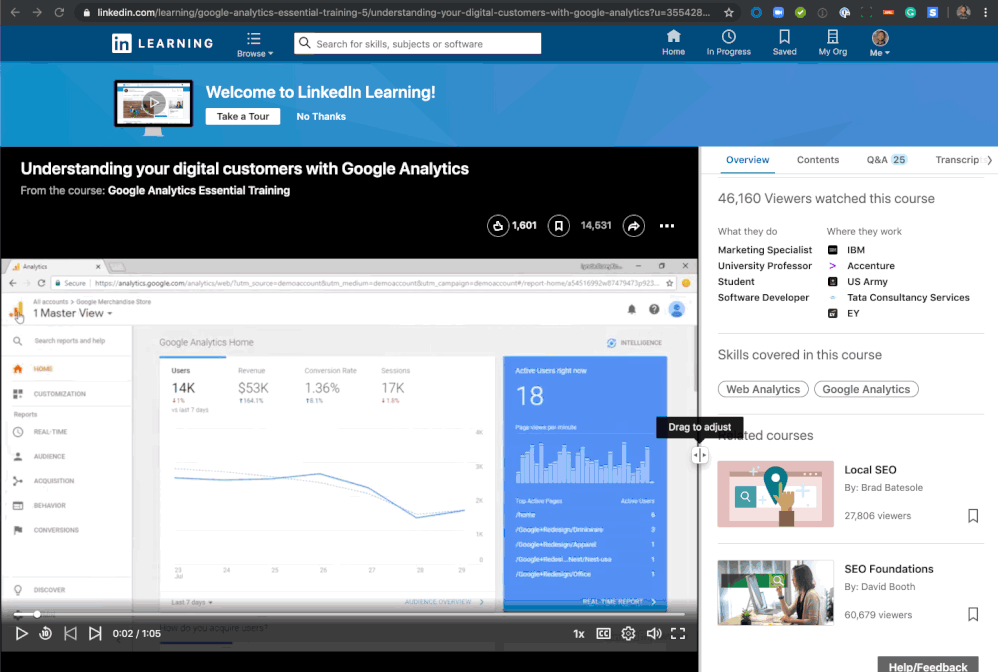
Task: Save the video with the bookmark toggle
Action: coord(559,226)
